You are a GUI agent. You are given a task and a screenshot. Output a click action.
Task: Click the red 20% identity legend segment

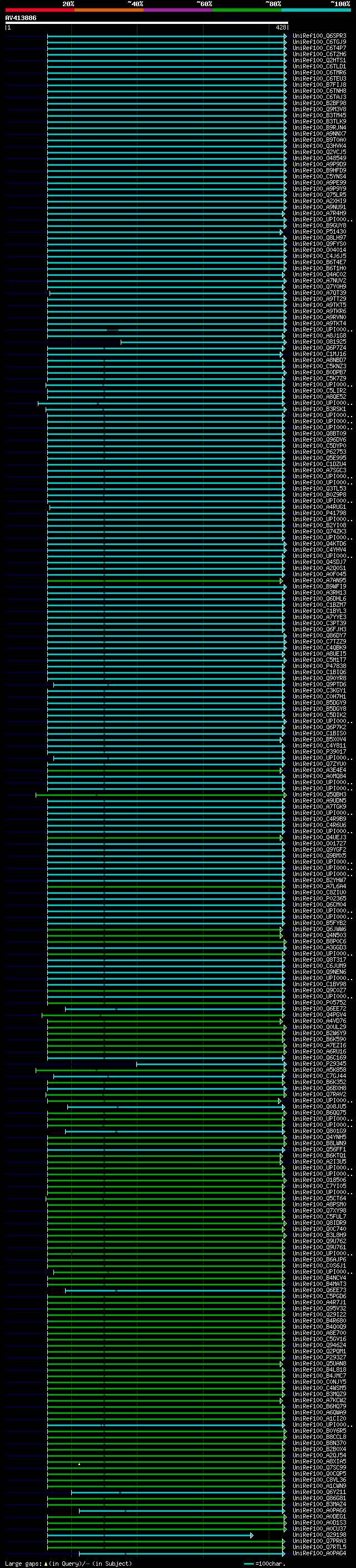click(x=39, y=10)
